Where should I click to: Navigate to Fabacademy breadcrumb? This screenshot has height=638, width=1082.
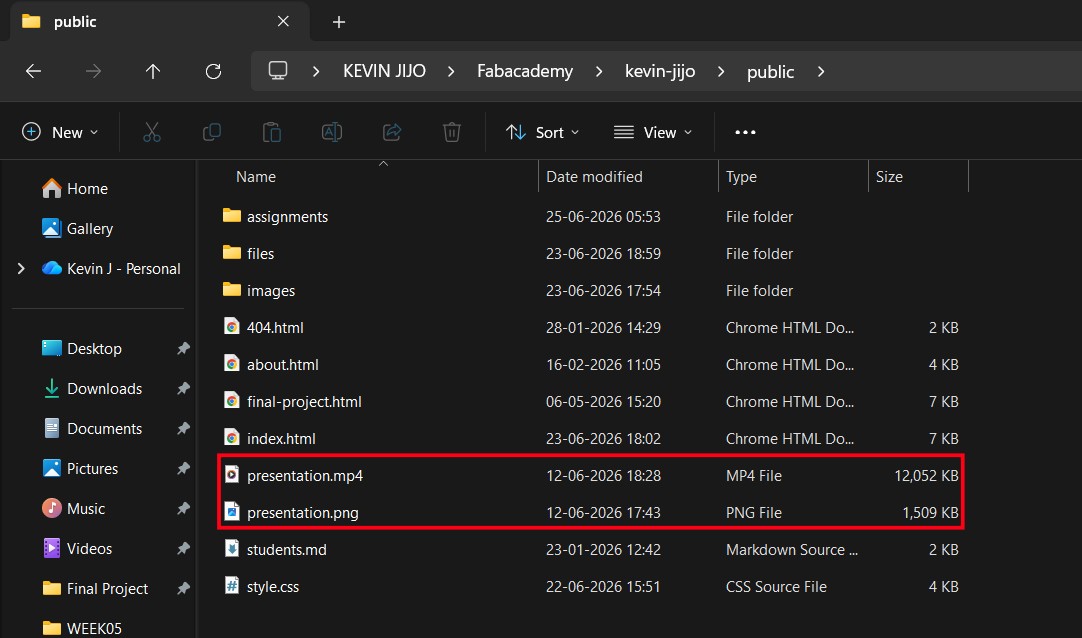(524, 71)
